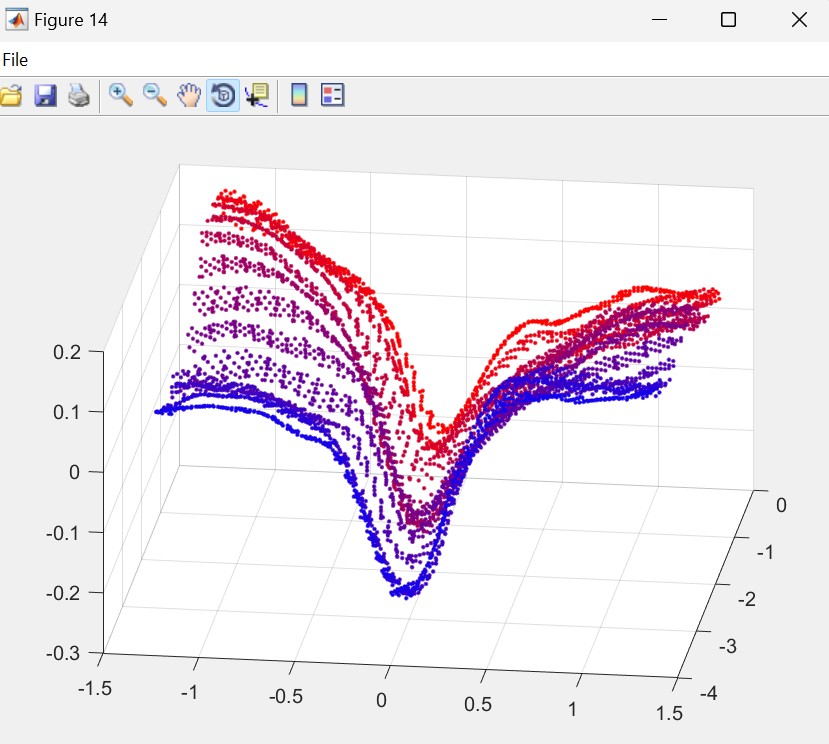This screenshot has width=829, height=744.
Task: Print the figure with the printer icon
Action: 79,96
